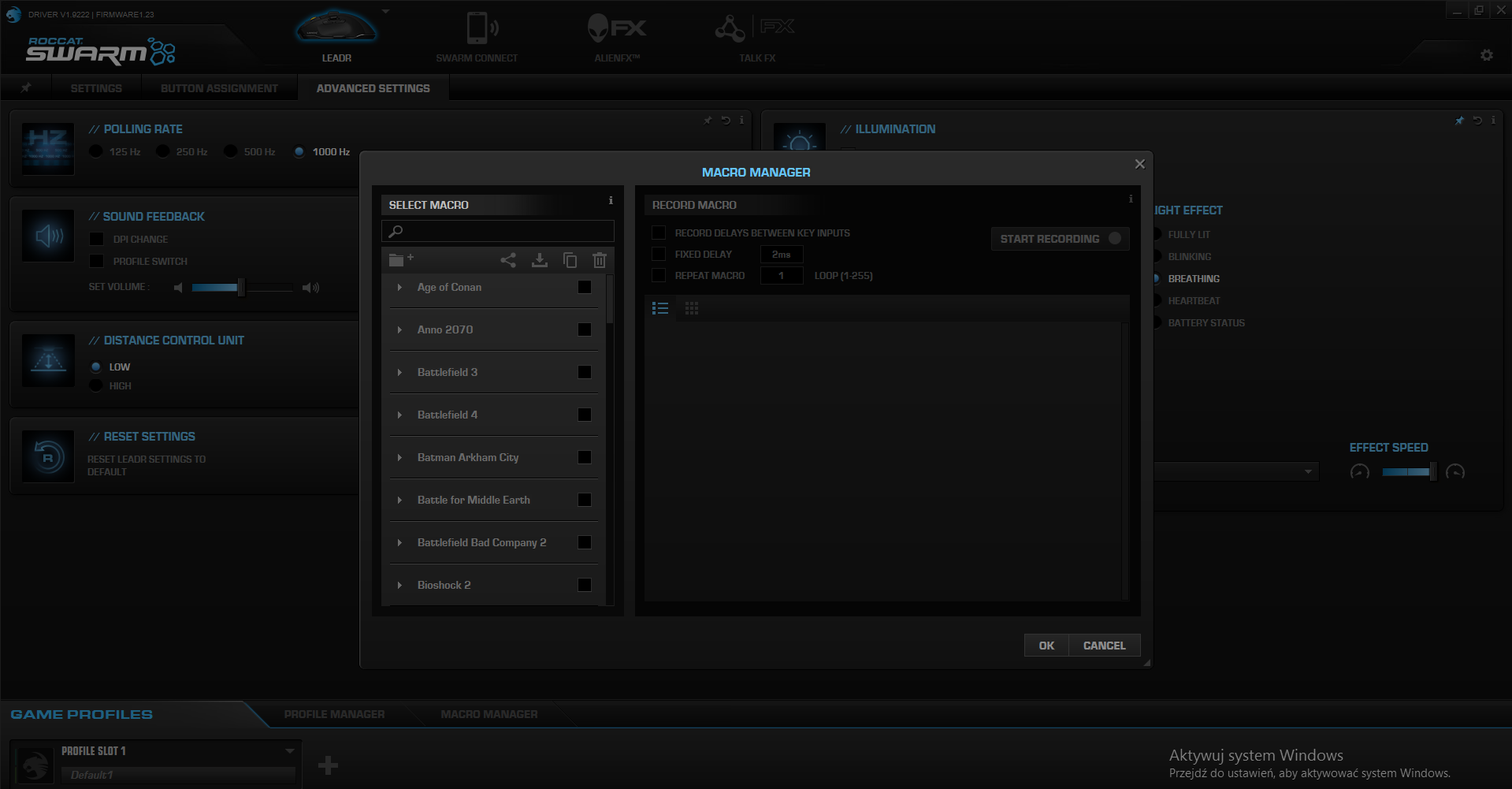Click the macro search field
Image resolution: width=1512 pixels, height=789 pixels.
(x=498, y=231)
